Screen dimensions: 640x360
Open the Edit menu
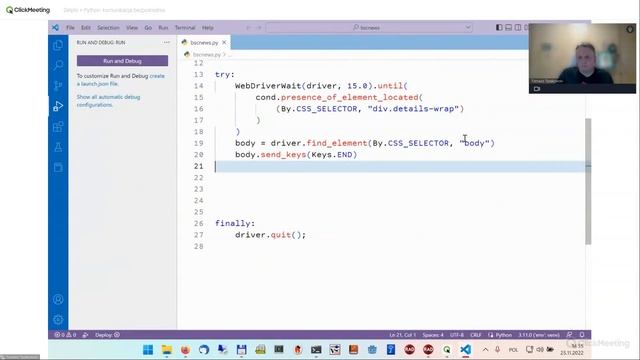pyautogui.click(x=85, y=28)
